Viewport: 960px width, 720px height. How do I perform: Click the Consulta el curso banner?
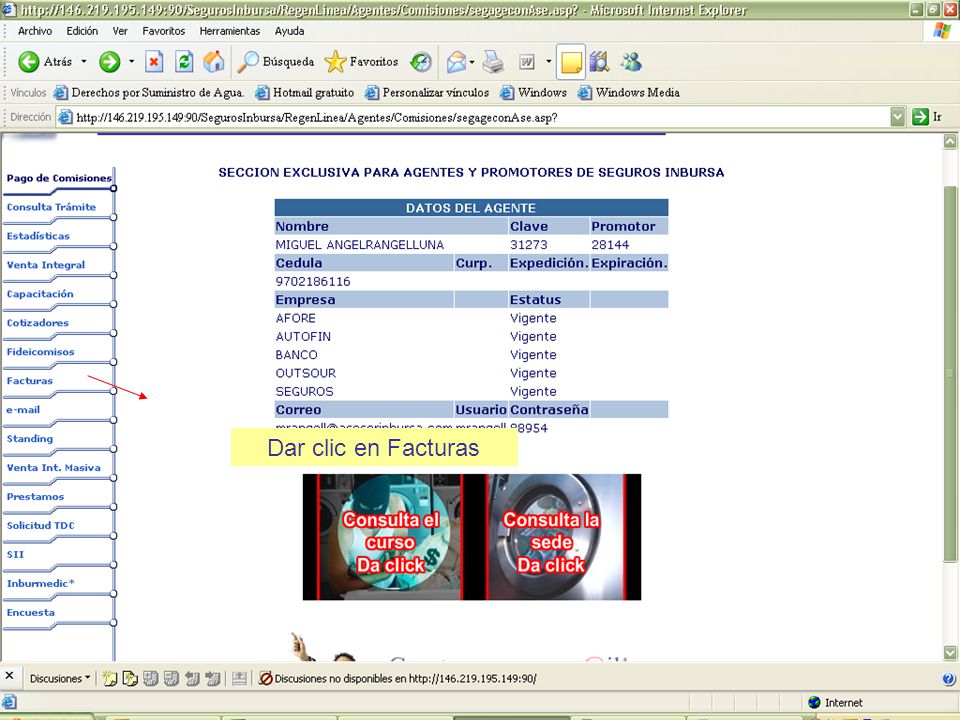tap(389, 537)
